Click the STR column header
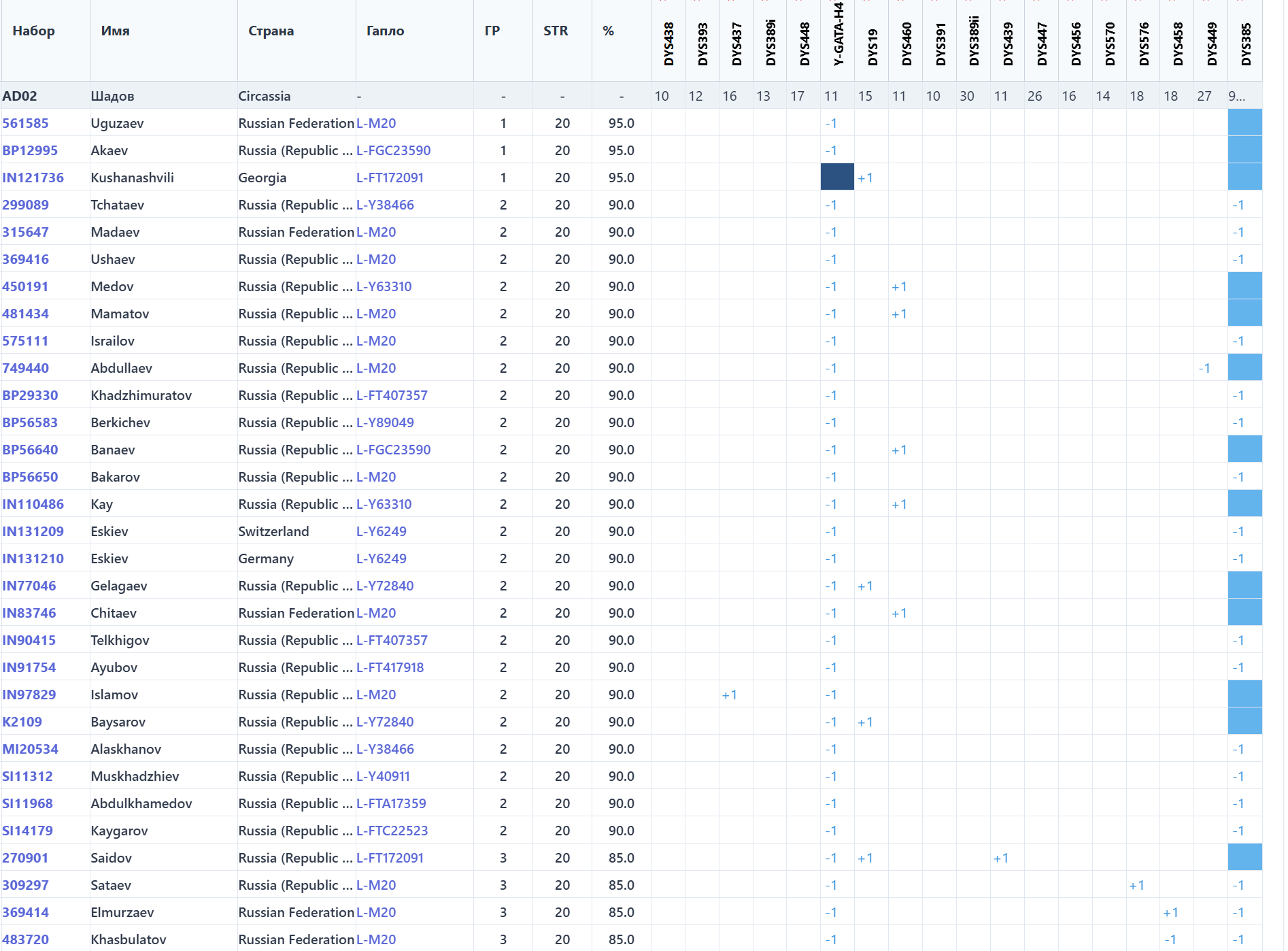The height and width of the screenshot is (951, 1288). [555, 31]
